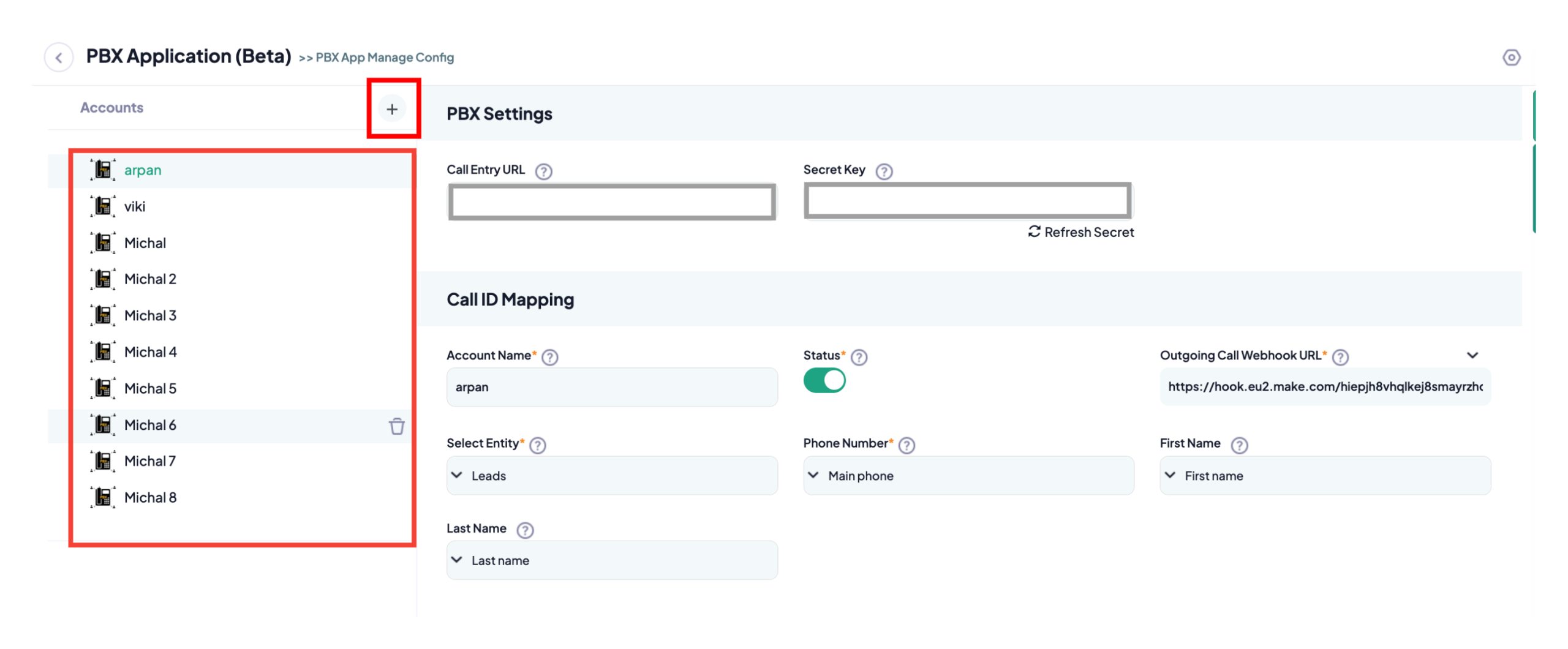Screen dimensions: 1568x649
Task: Select the Michal 7 account
Action: tap(232, 461)
